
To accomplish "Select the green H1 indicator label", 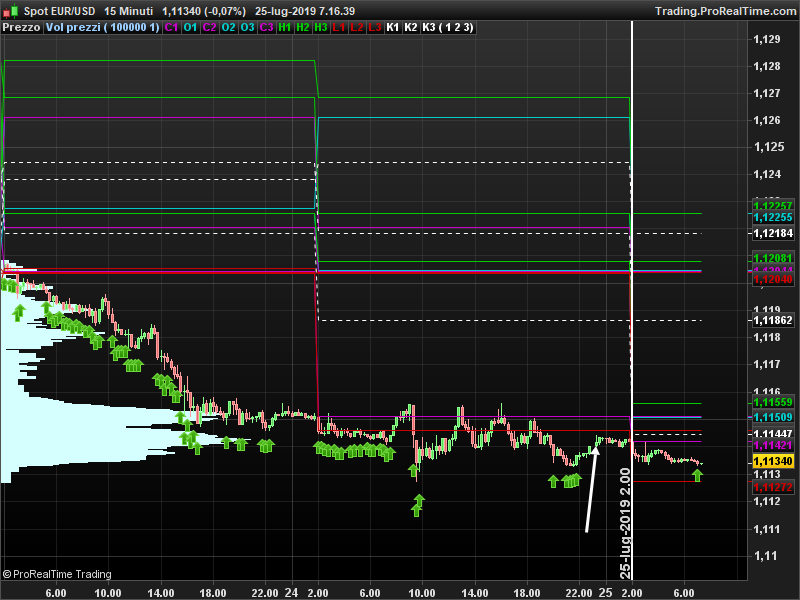I will point(285,28).
